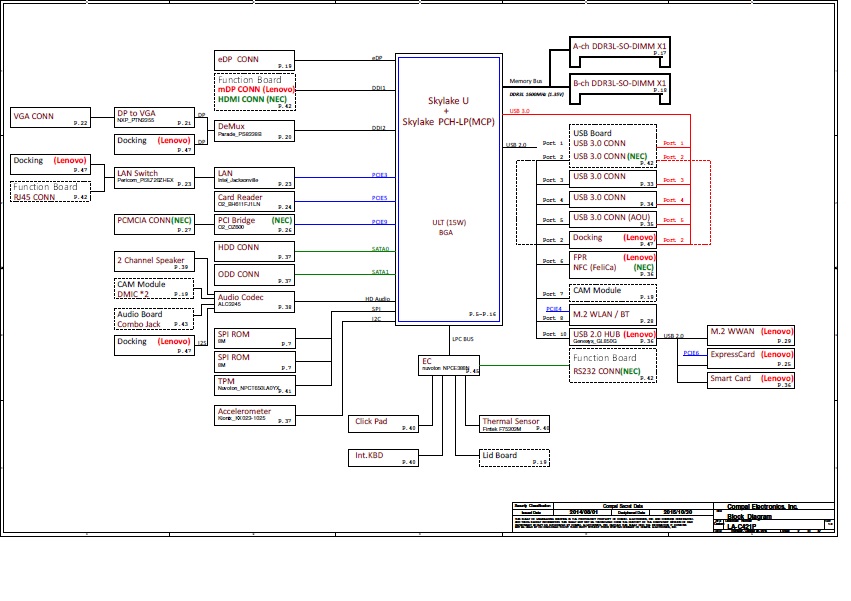Image resolution: width=851 pixels, height=601 pixels.
Task: Click the Accelerometer block
Action: pos(254,415)
